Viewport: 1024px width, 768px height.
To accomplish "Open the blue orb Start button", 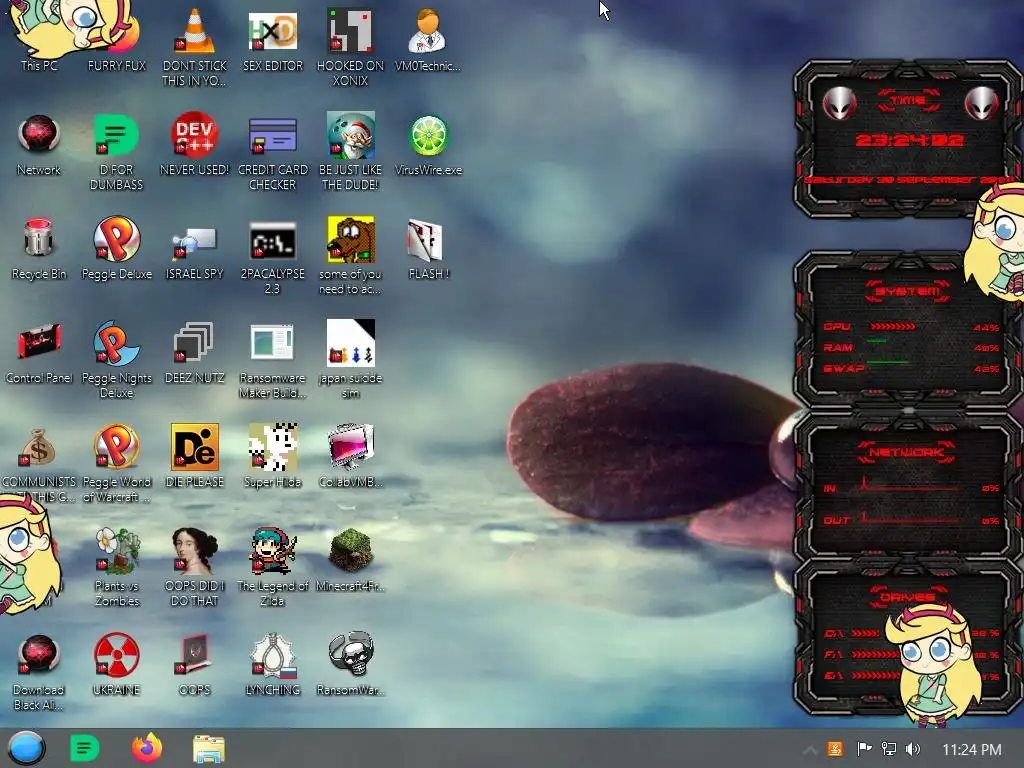I will tap(26, 748).
